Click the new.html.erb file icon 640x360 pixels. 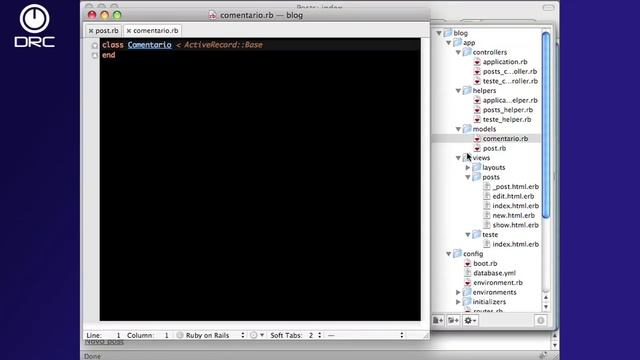click(x=487, y=215)
